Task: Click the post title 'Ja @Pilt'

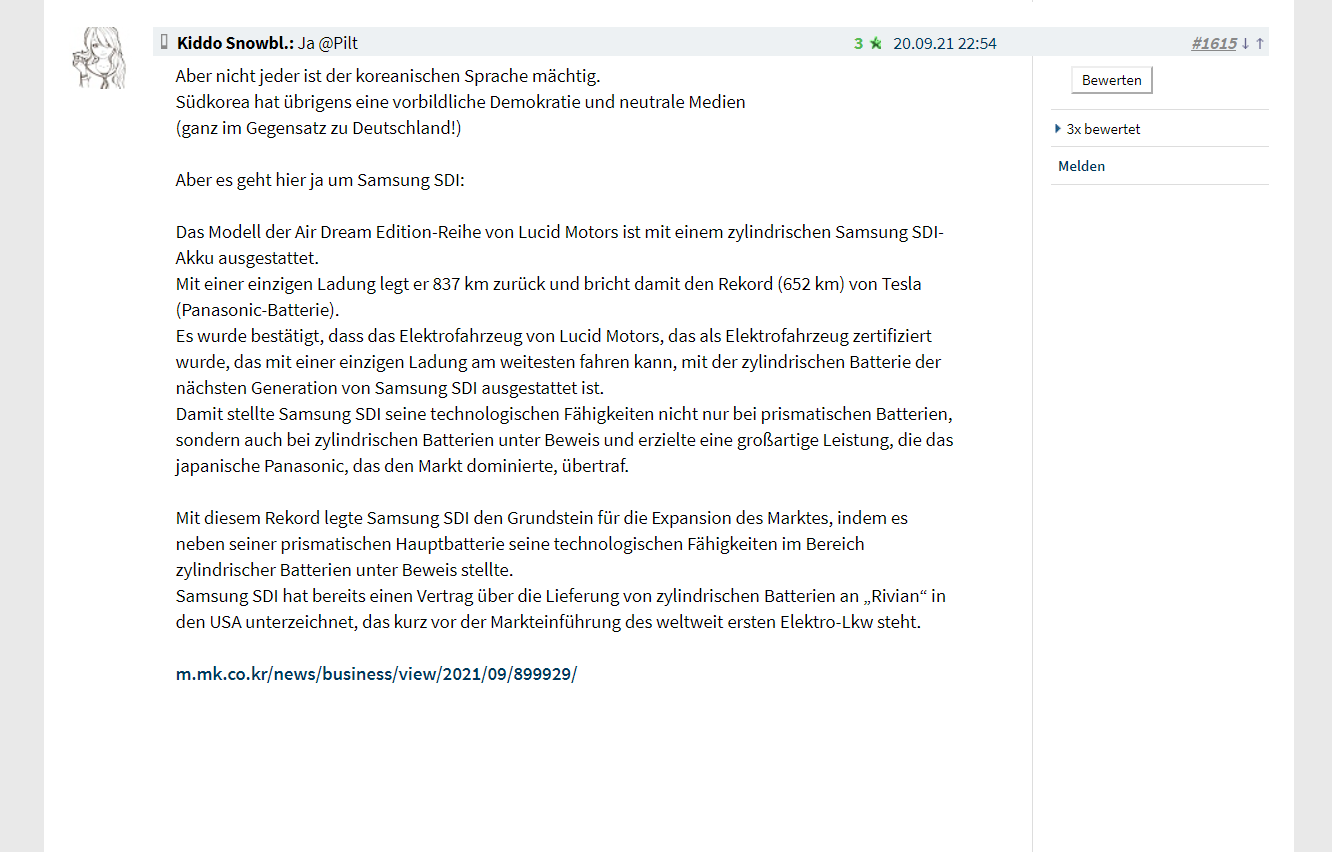Action: tap(328, 43)
